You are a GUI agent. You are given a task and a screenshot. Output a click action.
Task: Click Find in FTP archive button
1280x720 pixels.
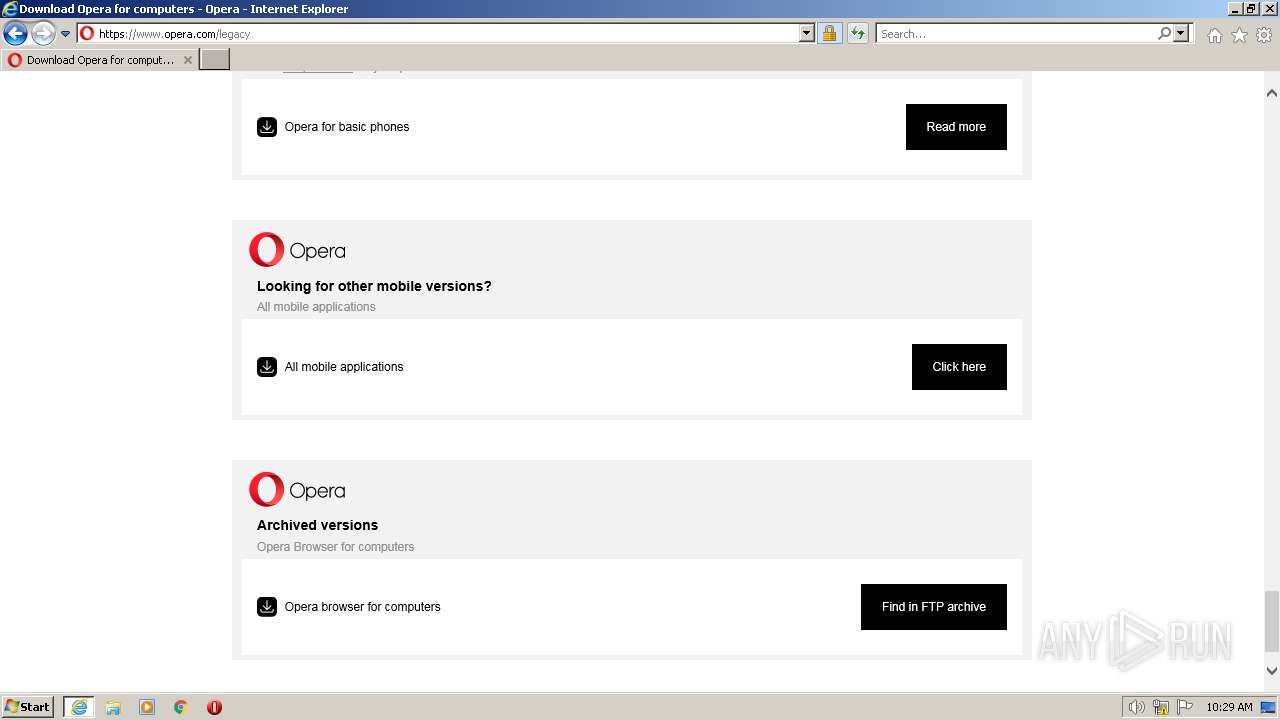point(934,607)
